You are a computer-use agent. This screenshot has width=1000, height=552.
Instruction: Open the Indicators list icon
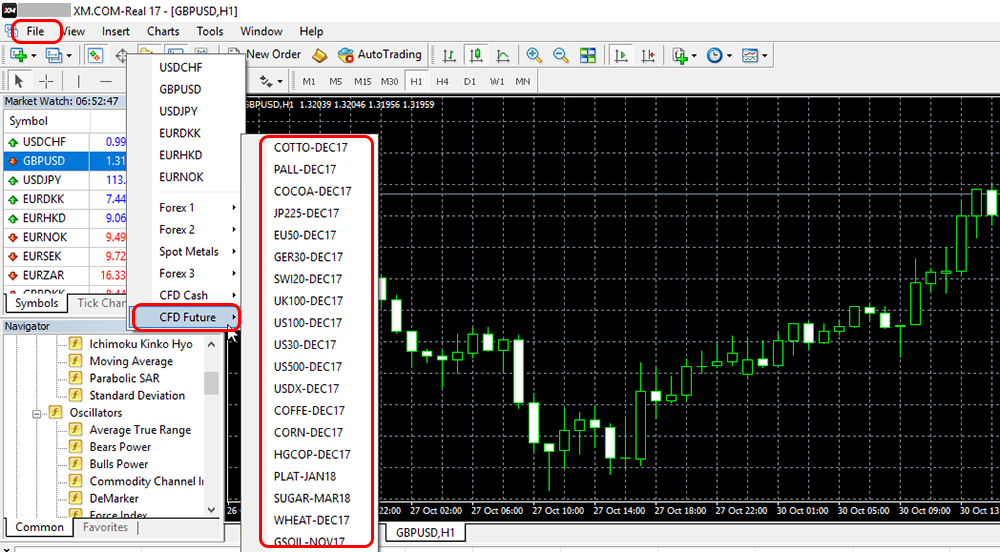(x=680, y=55)
